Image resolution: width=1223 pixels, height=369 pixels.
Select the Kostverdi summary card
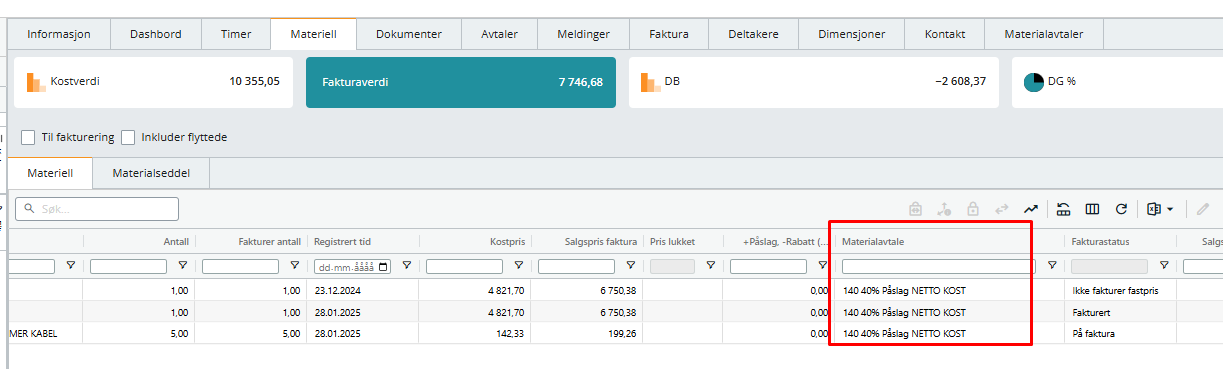153,82
